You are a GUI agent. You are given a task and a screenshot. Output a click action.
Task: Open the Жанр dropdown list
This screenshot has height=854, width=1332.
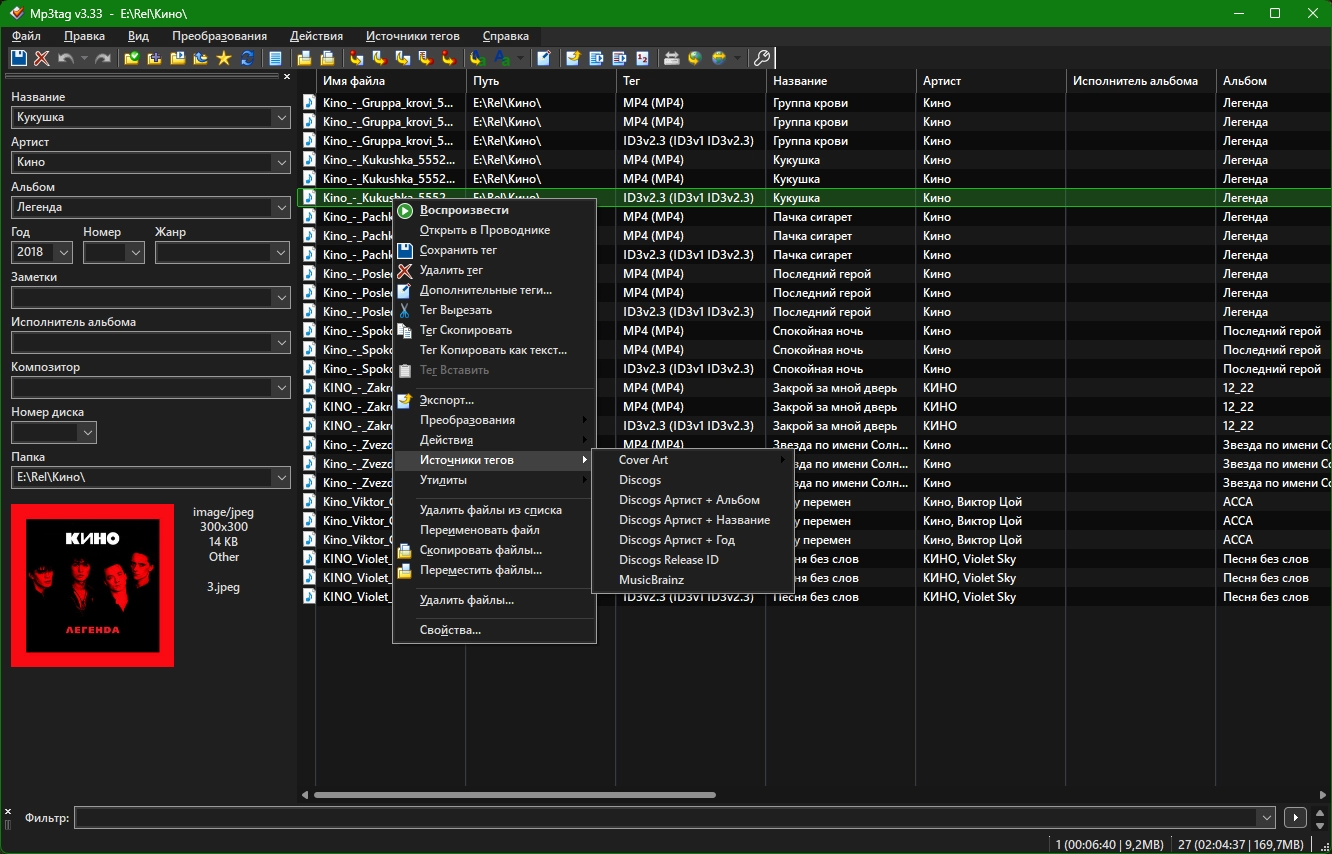280,253
